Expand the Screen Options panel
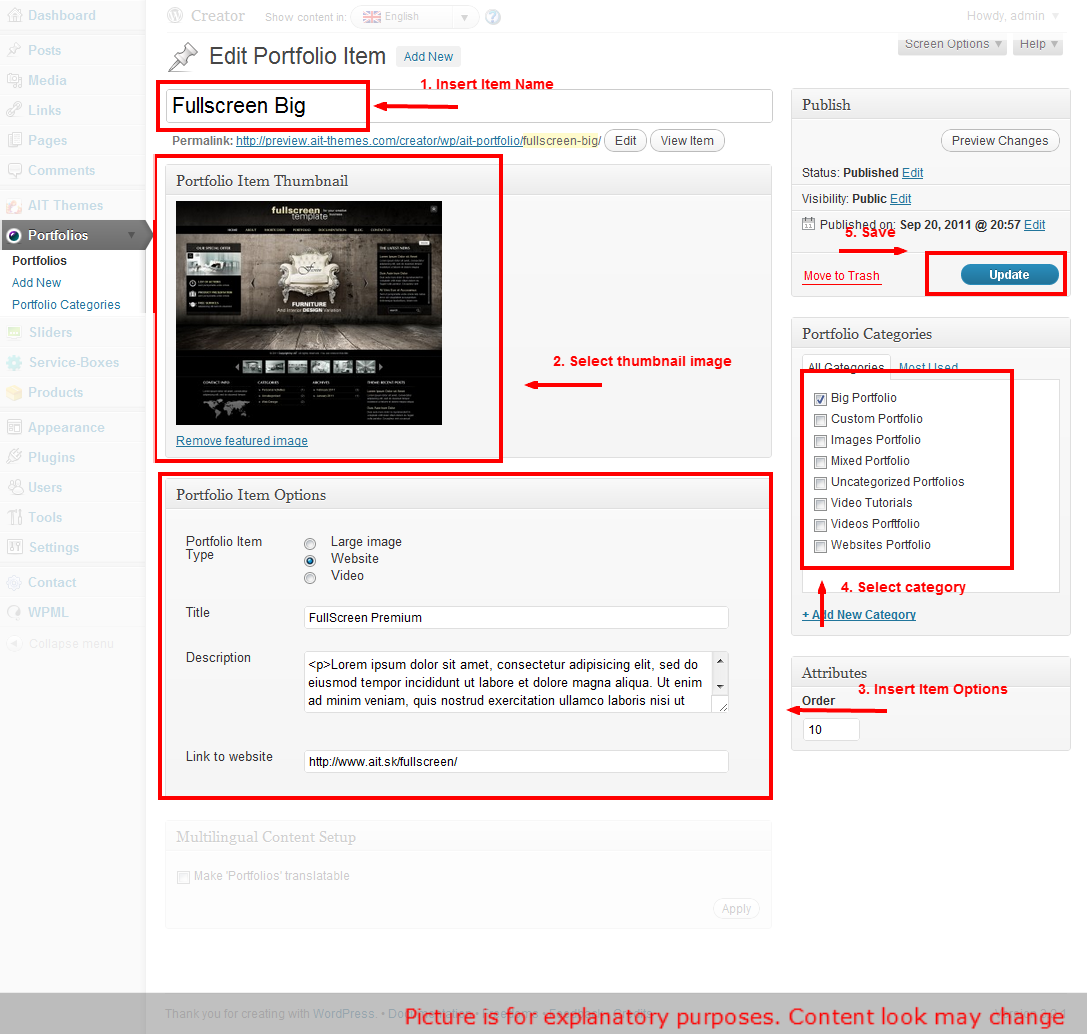The height and width of the screenshot is (1034, 1087). [953, 44]
